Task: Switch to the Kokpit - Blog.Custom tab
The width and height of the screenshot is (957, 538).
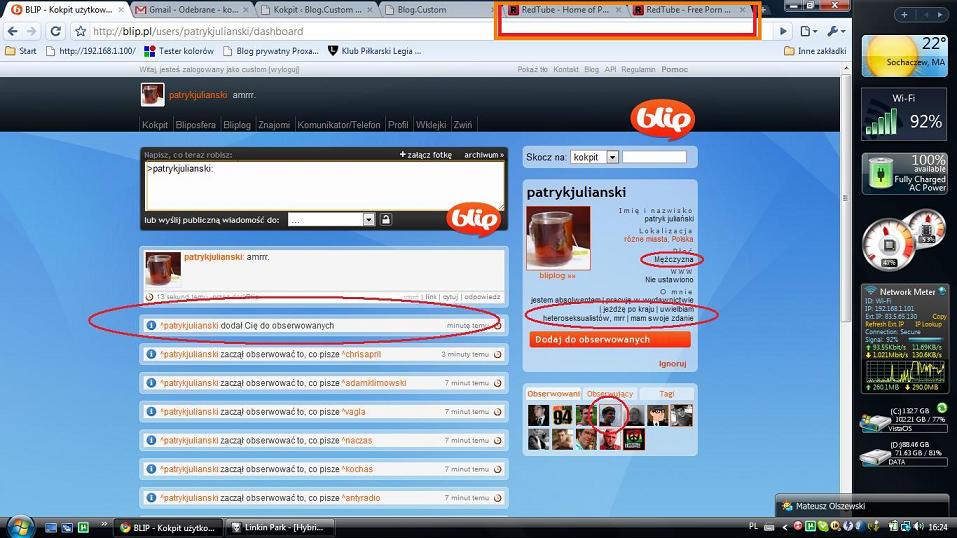Action: pos(316,10)
